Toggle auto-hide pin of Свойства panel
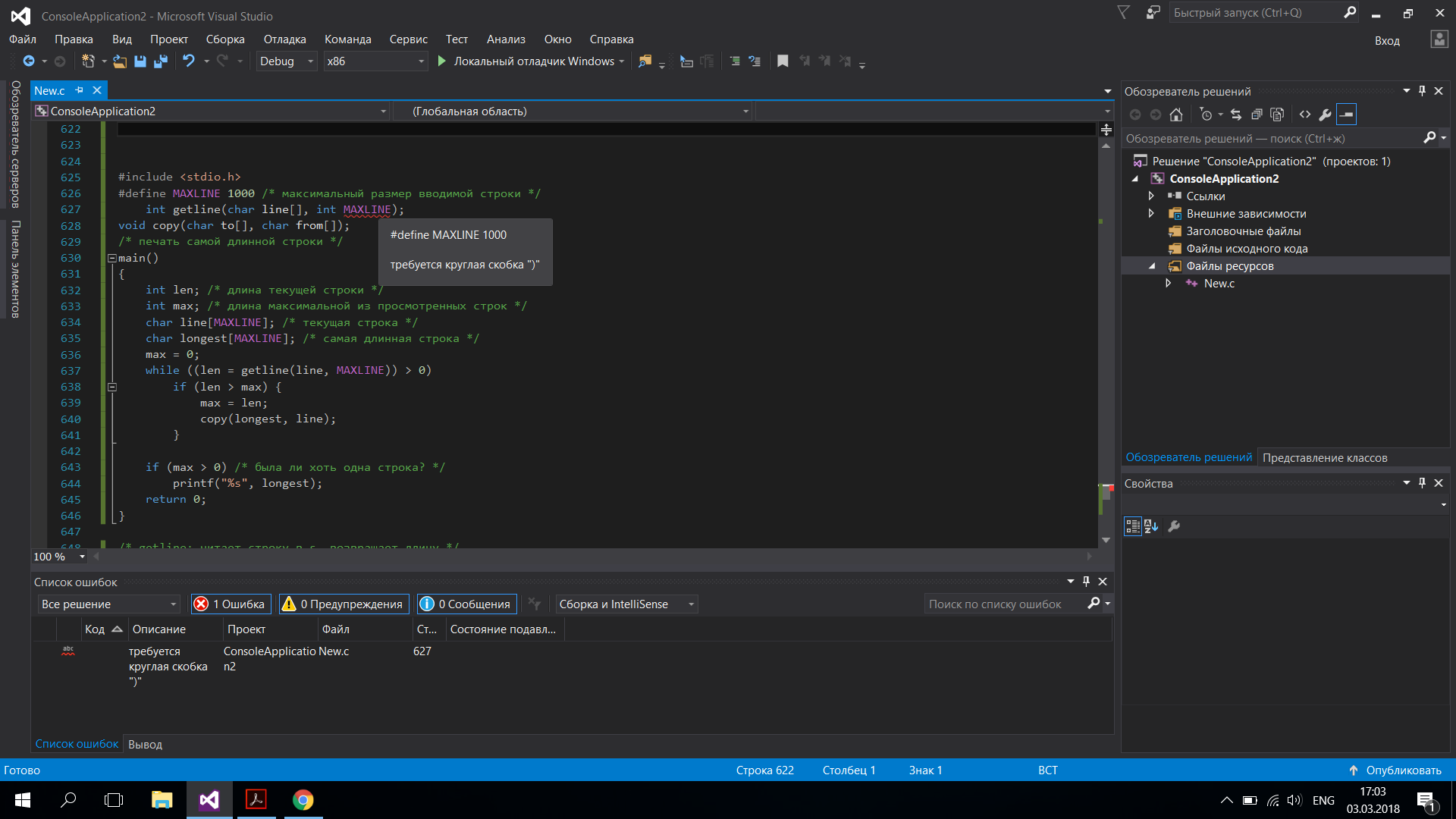 (1422, 483)
